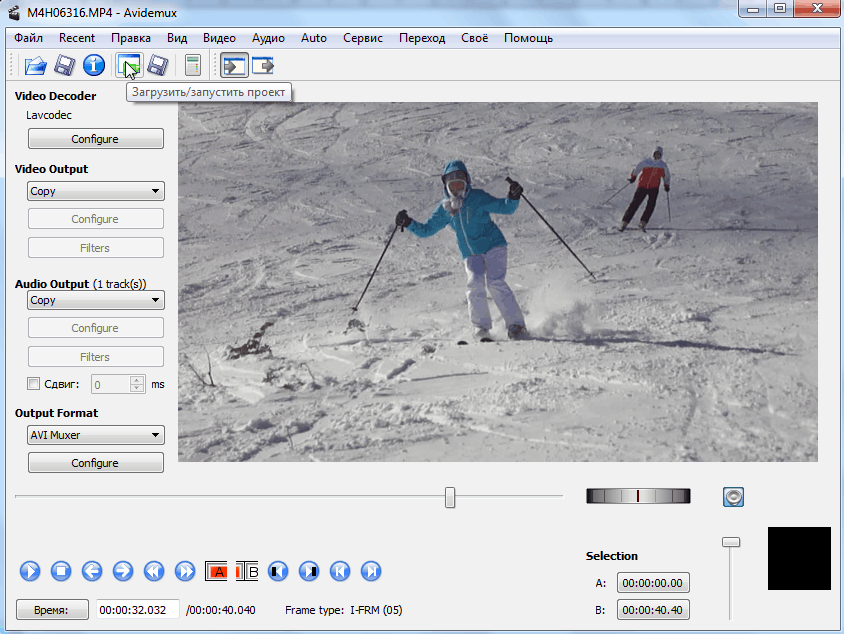Open the Видео menu
Viewport: 844px width, 634px height.
click(219, 38)
